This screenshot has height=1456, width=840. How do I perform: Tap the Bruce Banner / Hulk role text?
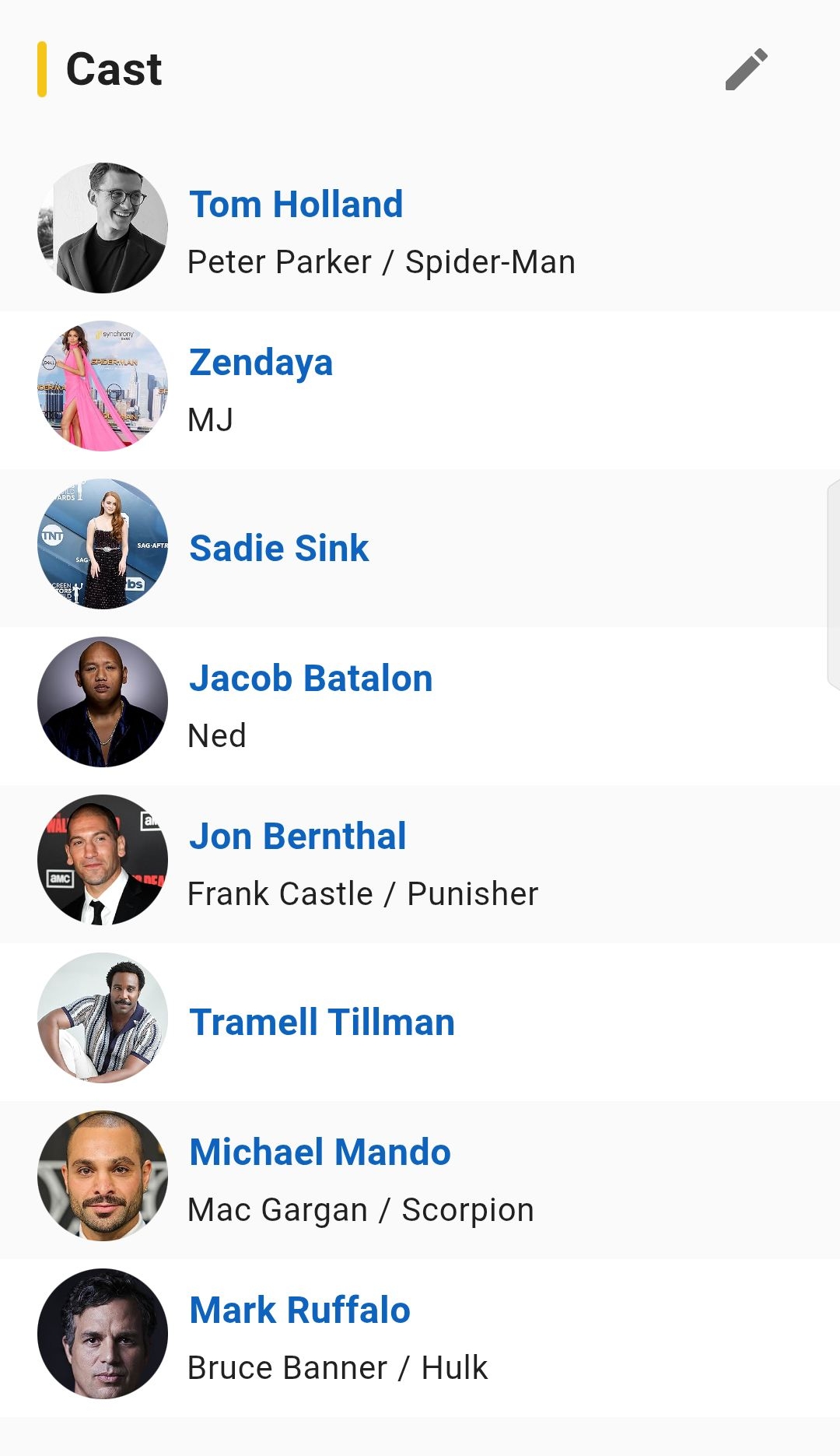[x=338, y=1368]
